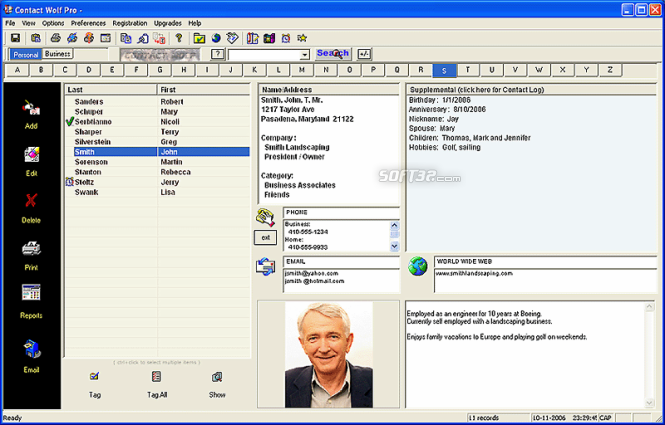The image size is (665, 425).
Task: Click www.smithlandscaping.com web address
Action: click(474, 273)
